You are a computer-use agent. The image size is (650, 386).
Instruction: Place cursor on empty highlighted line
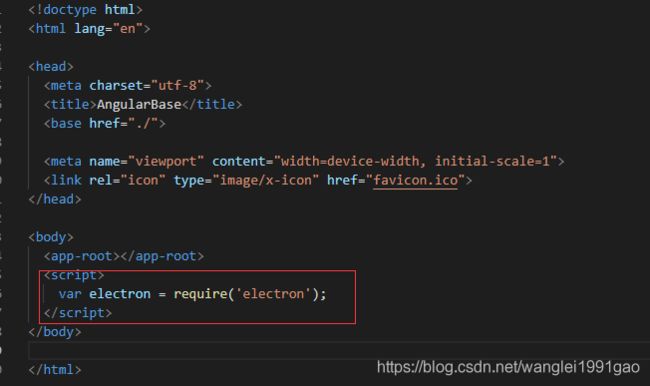point(339,351)
